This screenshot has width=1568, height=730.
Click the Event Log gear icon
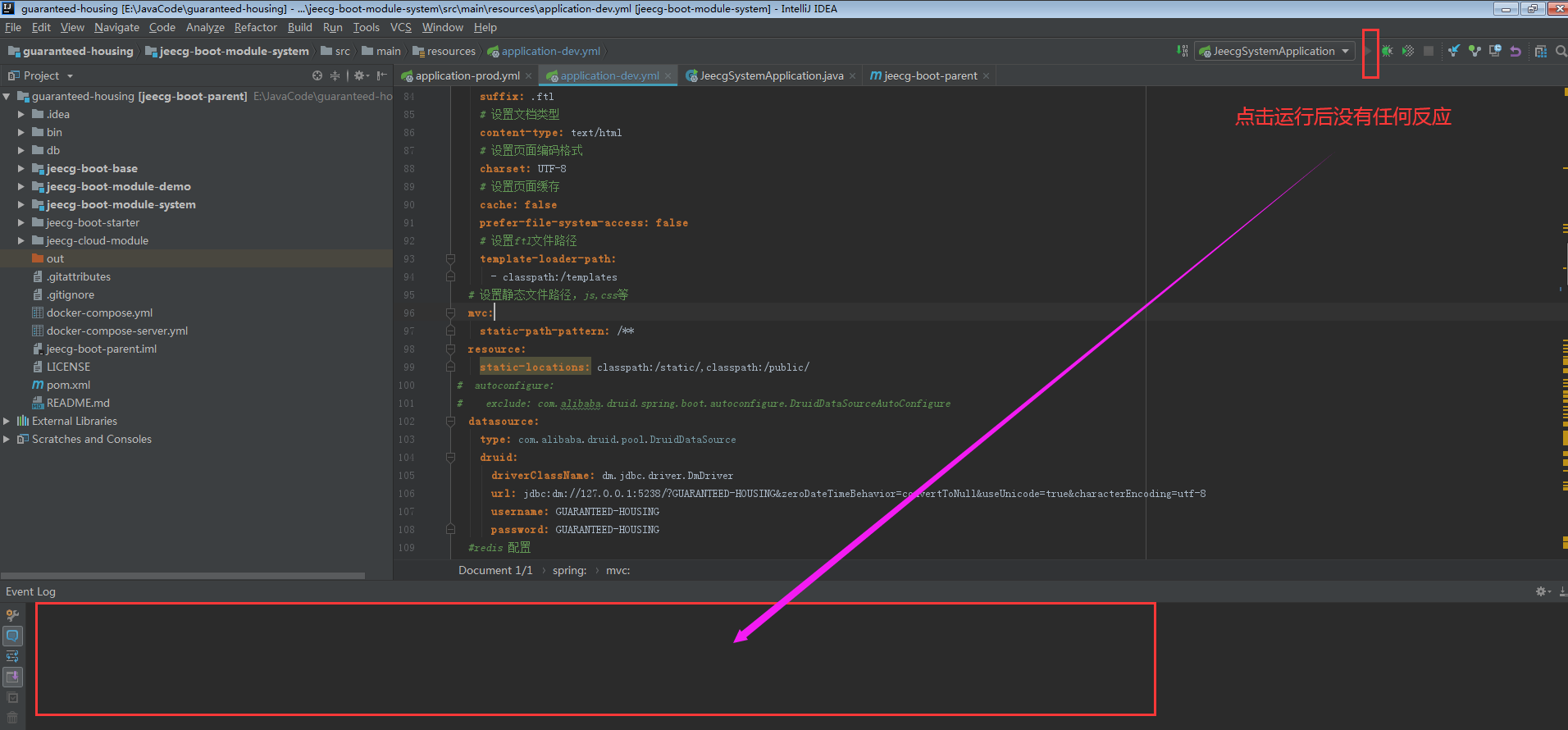tap(1542, 591)
